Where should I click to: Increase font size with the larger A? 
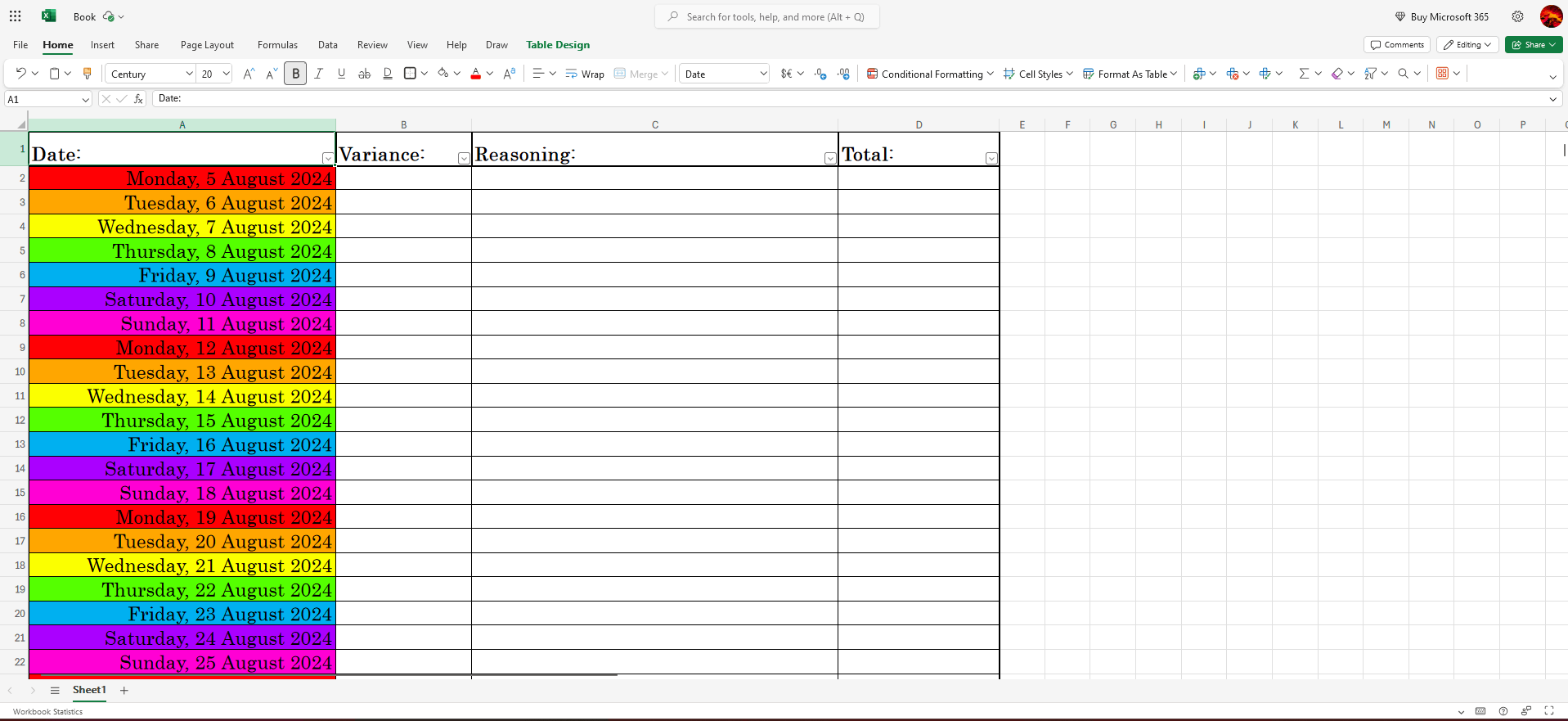(249, 74)
